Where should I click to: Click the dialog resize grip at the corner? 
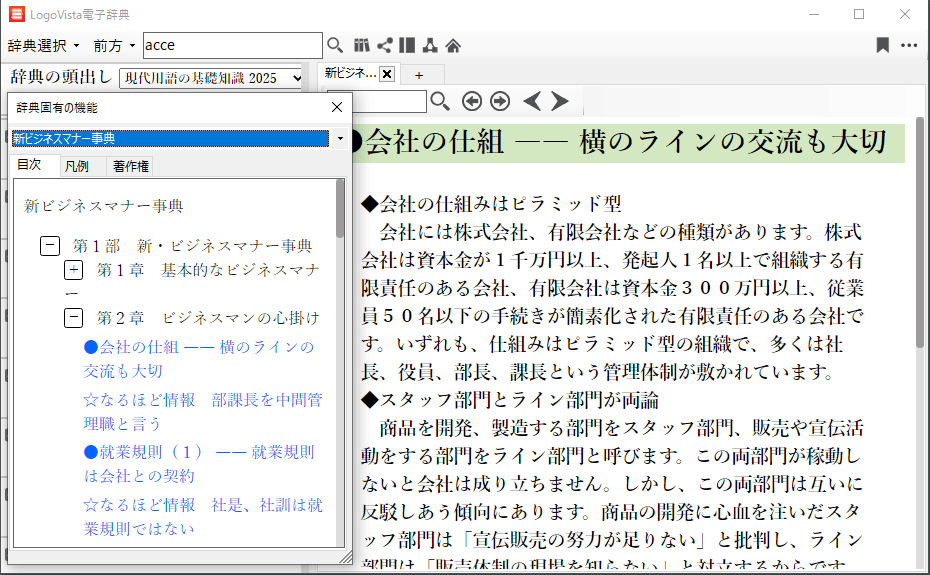tap(346, 557)
